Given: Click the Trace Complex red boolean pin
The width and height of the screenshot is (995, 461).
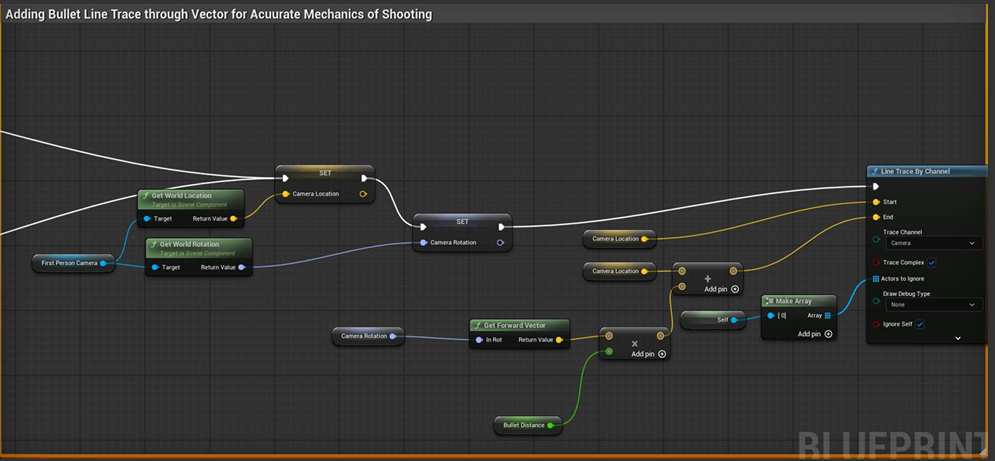Looking at the screenshot, I should tap(876, 262).
